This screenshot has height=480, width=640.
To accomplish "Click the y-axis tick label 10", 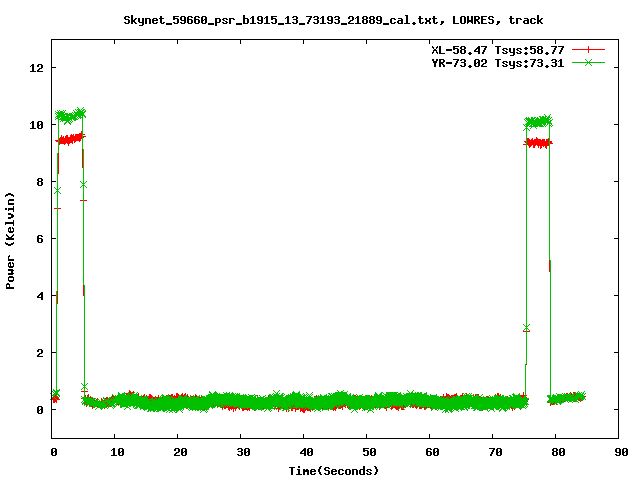I will tap(36, 125).
